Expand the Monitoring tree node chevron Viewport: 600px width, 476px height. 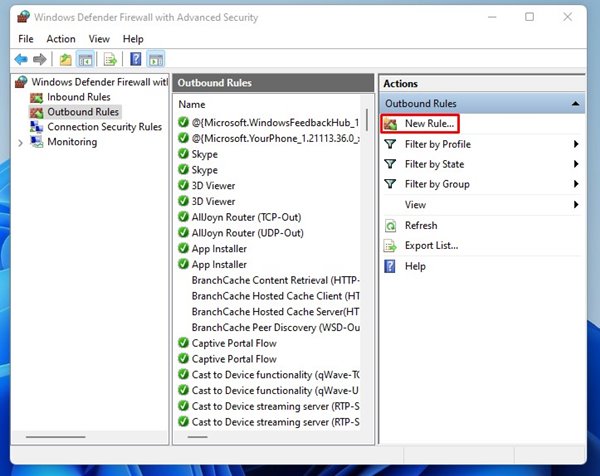click(20, 143)
